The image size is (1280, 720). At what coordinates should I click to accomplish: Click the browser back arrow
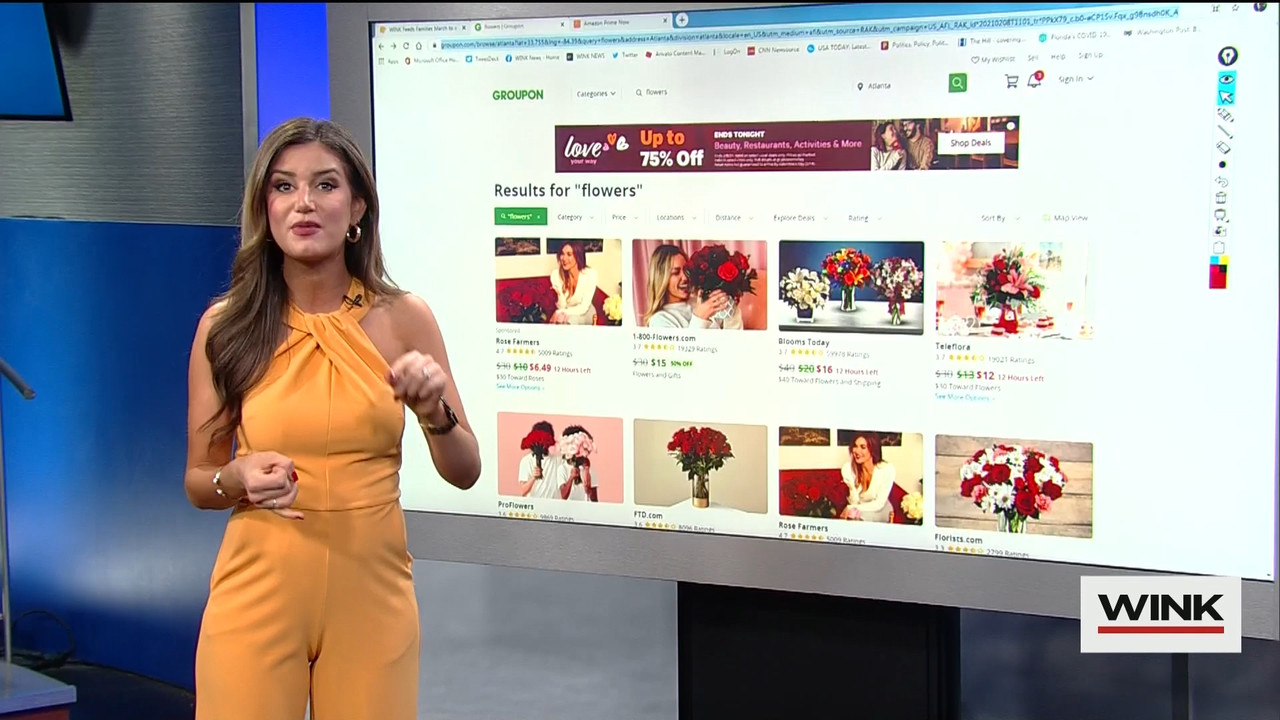[381, 46]
